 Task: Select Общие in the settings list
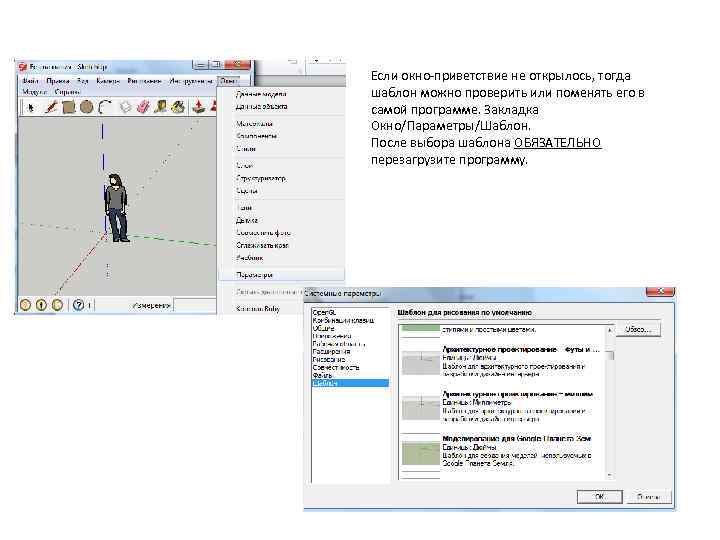pos(323,328)
